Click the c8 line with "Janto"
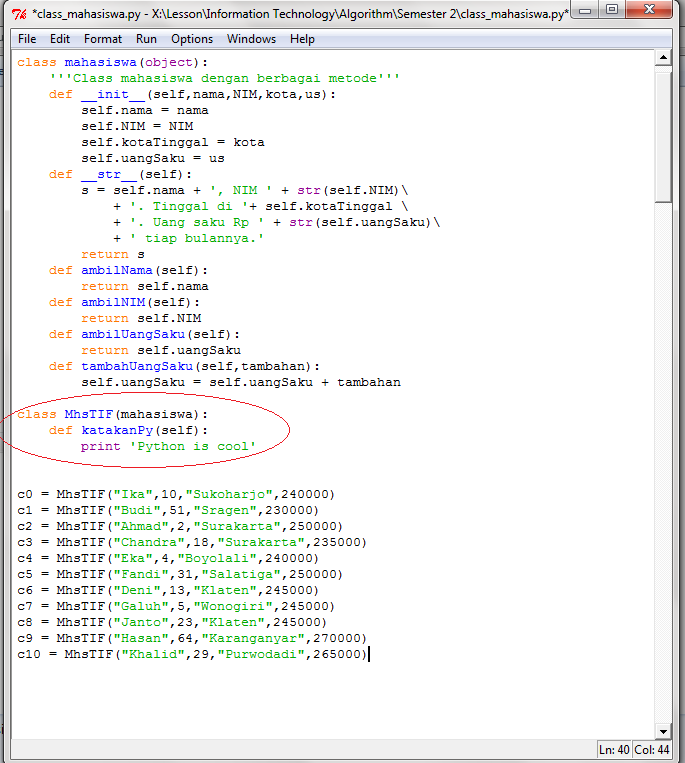685x763 pixels. (x=172, y=622)
